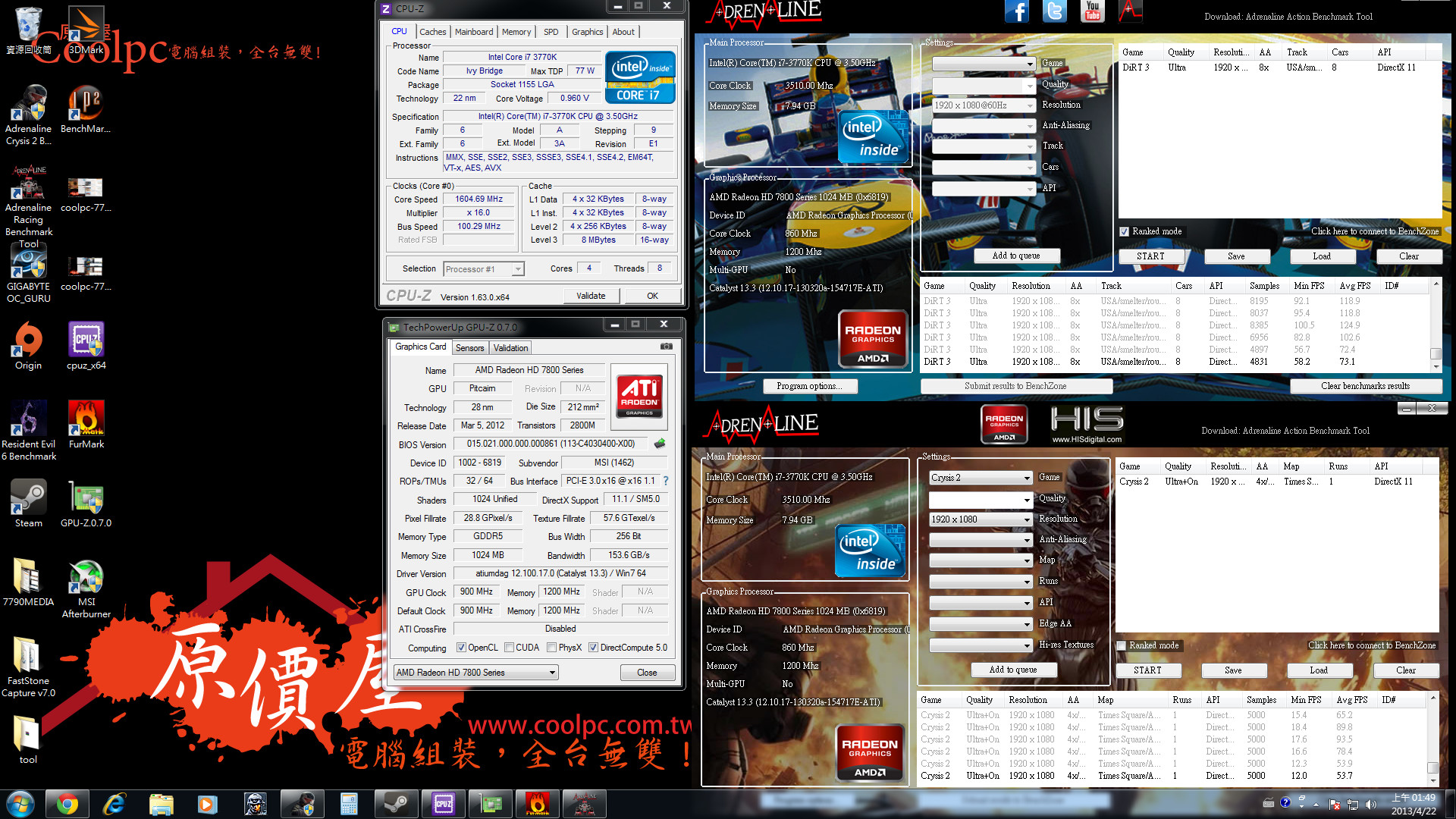
Task: Open FurMark desktop shortcut
Action: point(86,425)
